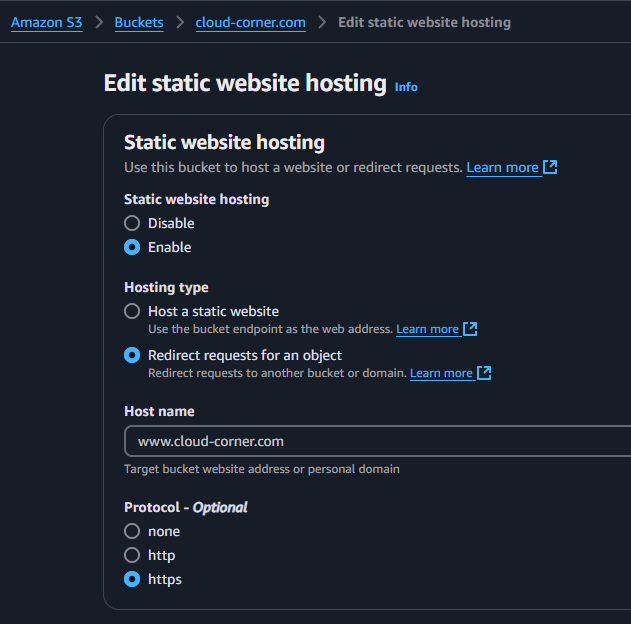
Task: Click breadcrumb chevron after Amazon S3
Action: point(99,22)
